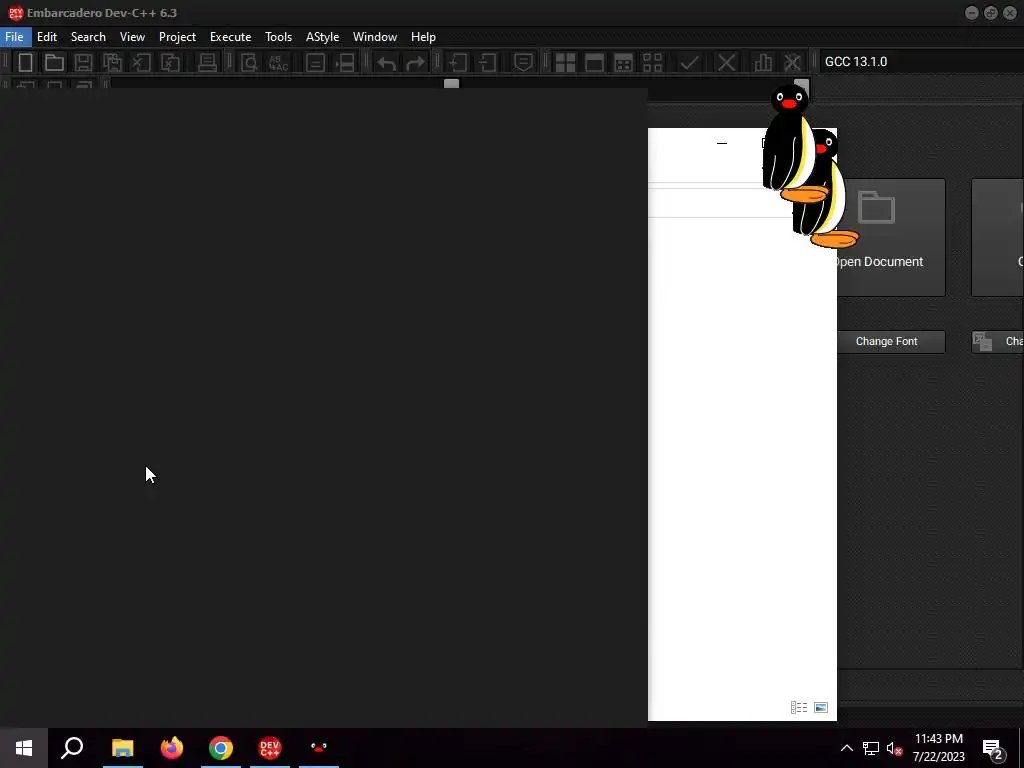This screenshot has height=768, width=1024.
Task: Open File Explorer from taskbar
Action: point(122,748)
